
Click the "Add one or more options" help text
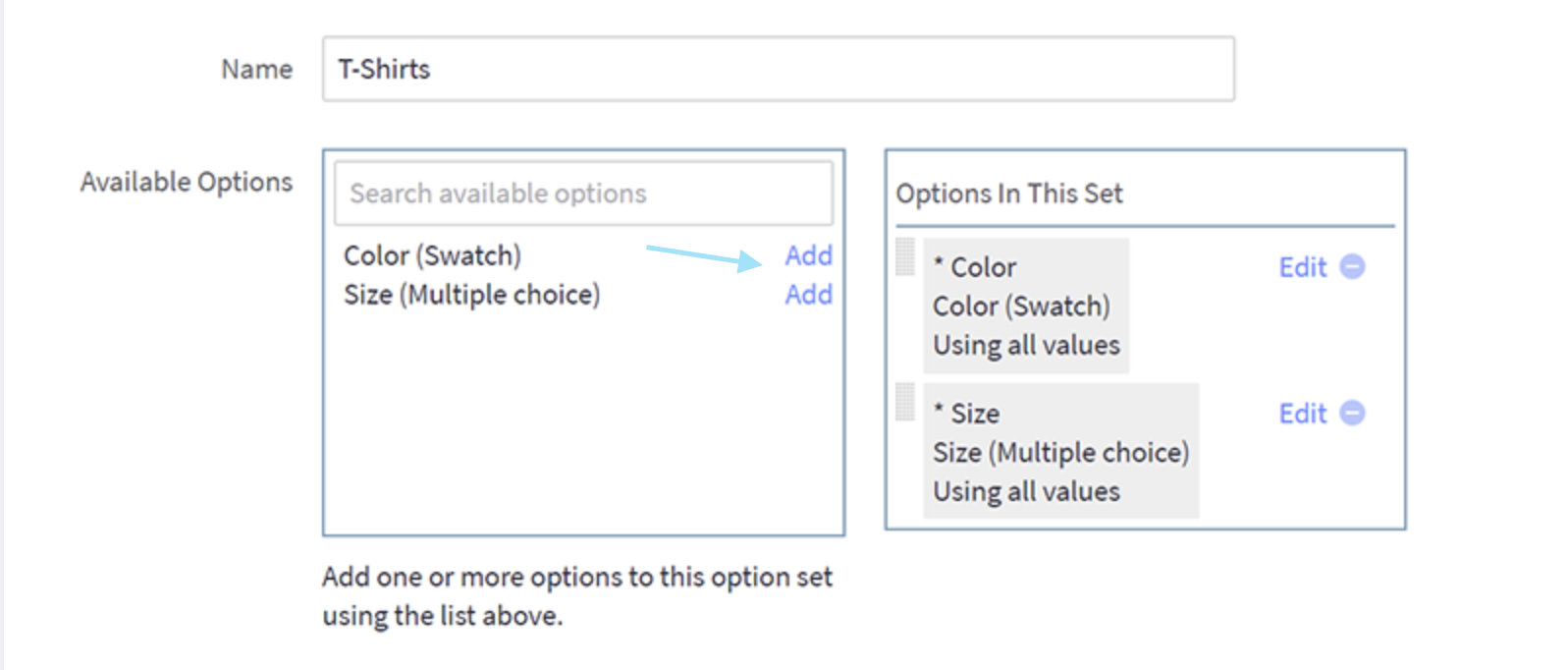pyautogui.click(x=576, y=595)
